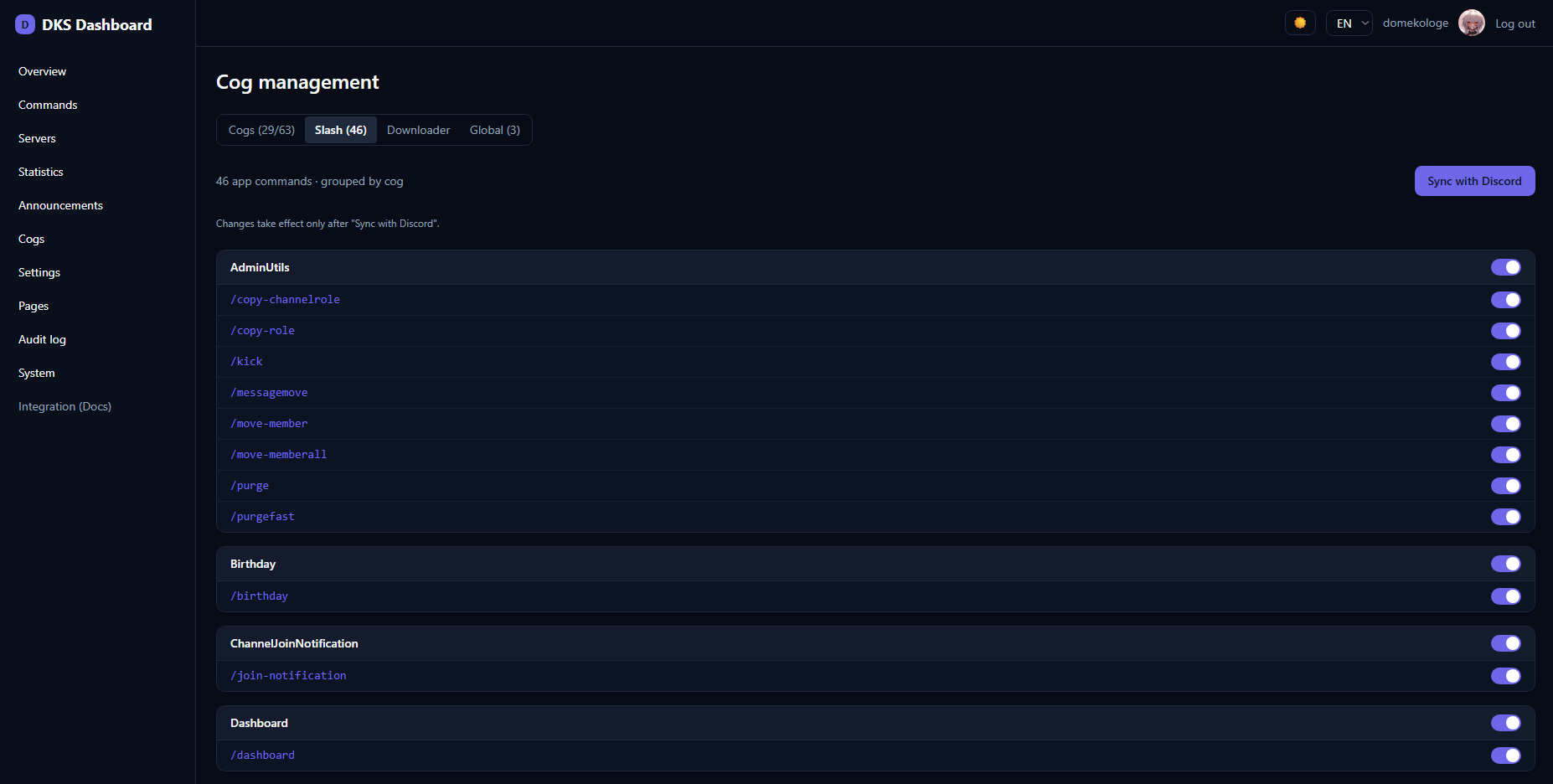Click the AdminUtils group header

pyautogui.click(x=875, y=267)
